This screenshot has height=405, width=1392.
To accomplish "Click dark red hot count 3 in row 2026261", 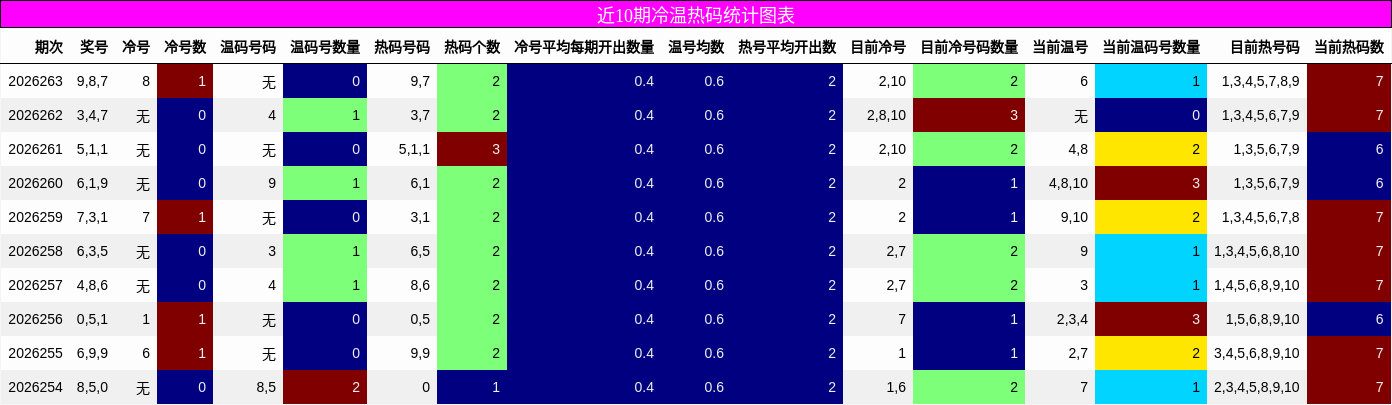I will [472, 149].
